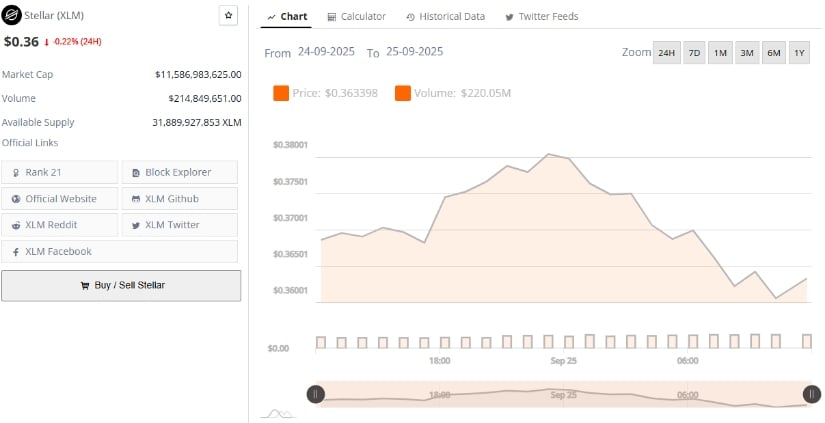Click the Github cat icon

click(136, 199)
